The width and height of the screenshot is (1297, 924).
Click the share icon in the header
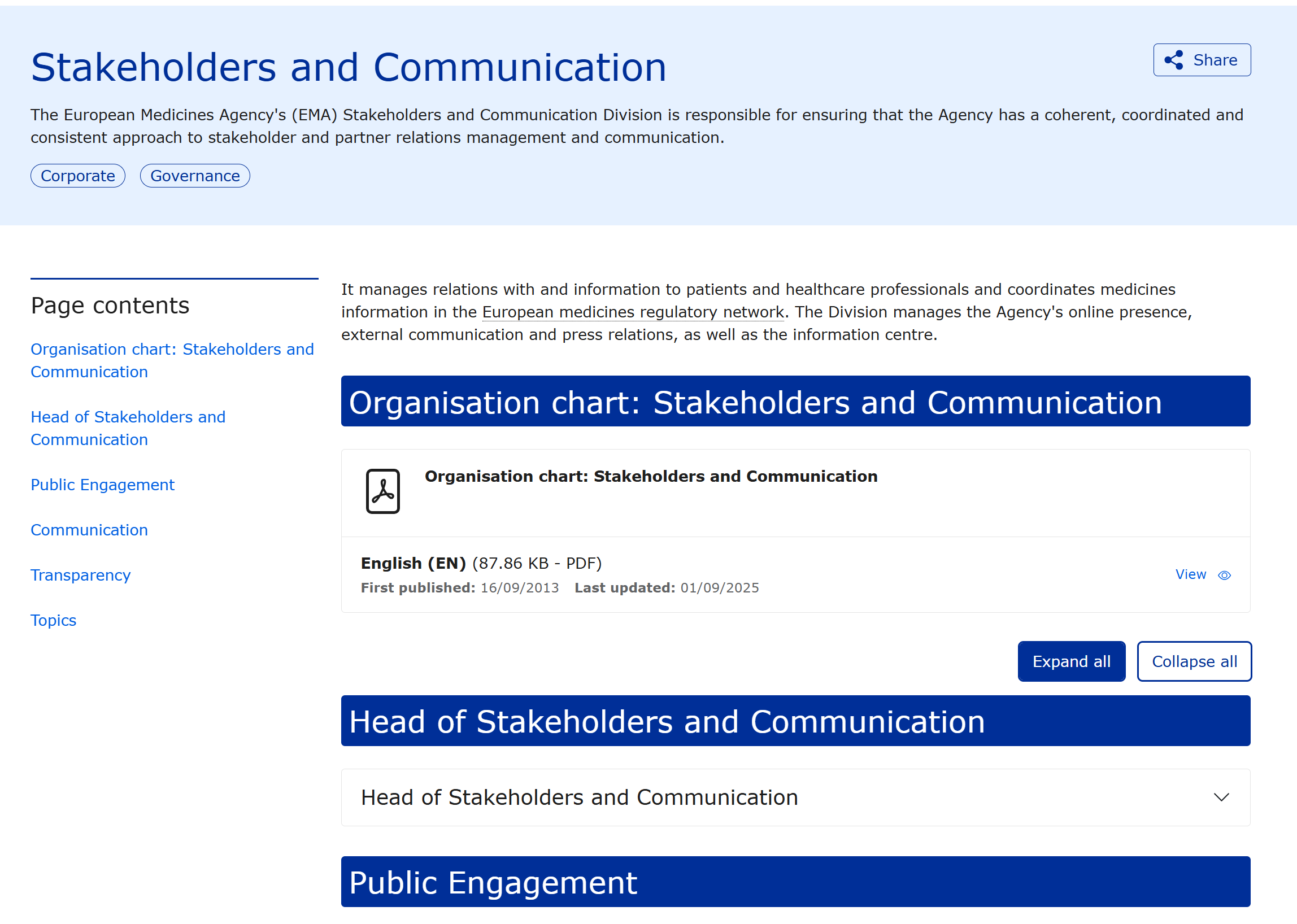[1173, 60]
